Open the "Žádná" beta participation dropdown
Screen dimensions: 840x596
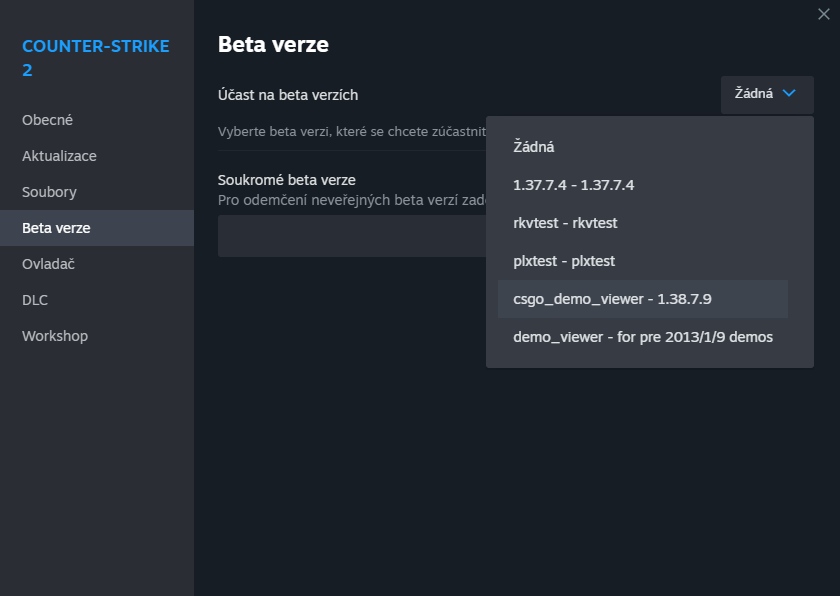tap(766, 94)
